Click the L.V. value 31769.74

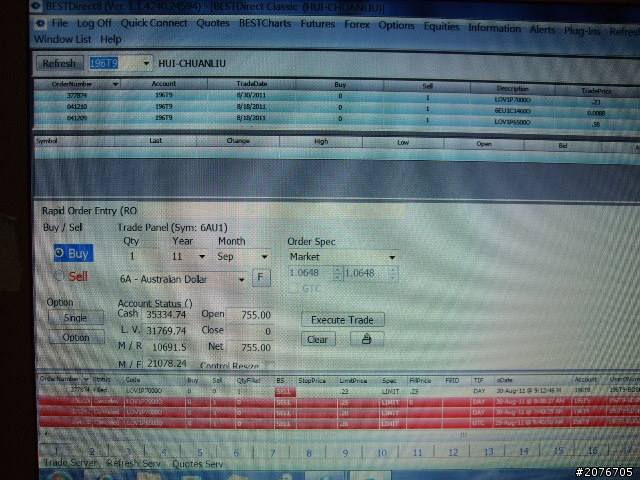pyautogui.click(x=166, y=330)
